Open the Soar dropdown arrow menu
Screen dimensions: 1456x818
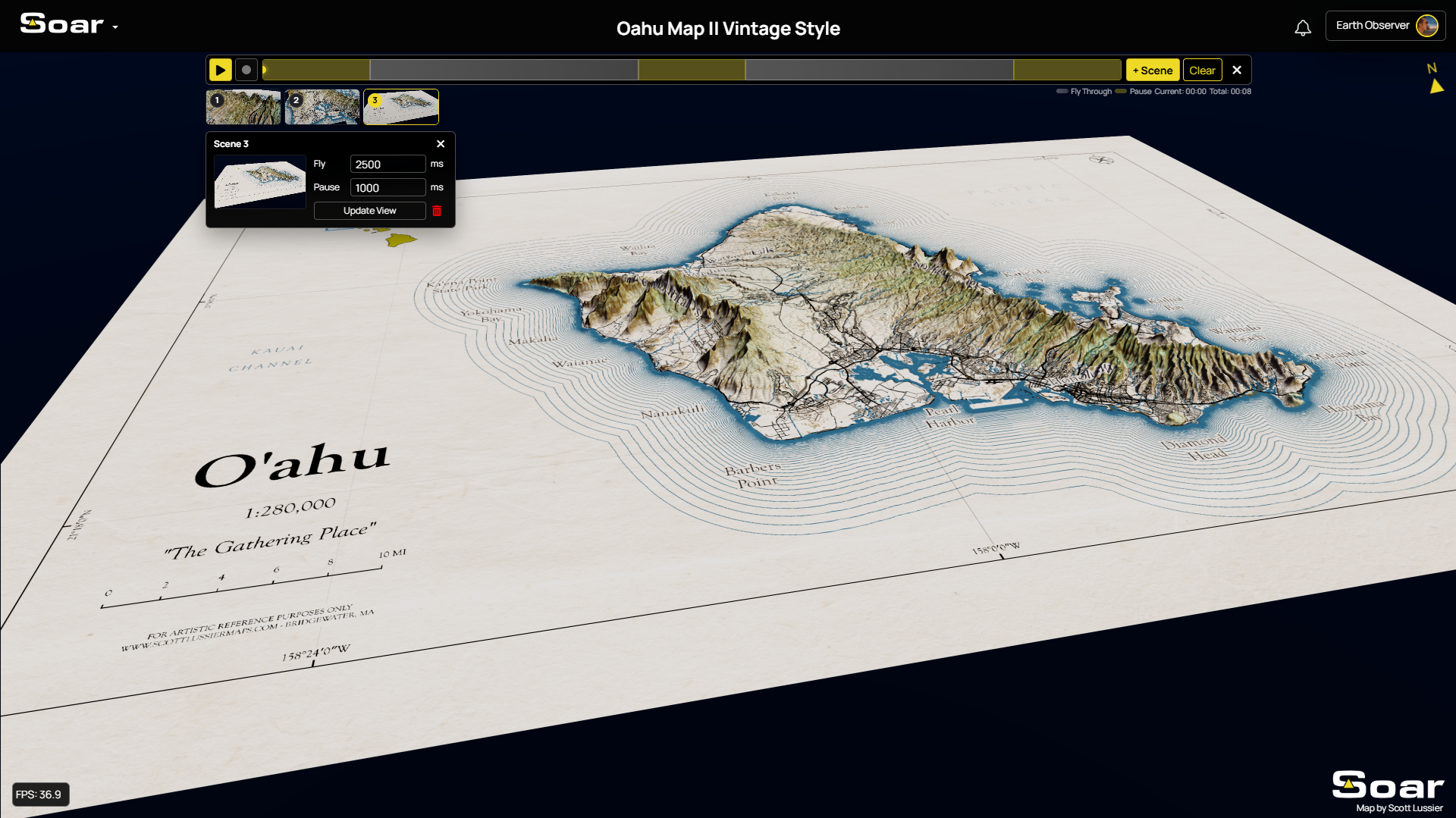(115, 27)
